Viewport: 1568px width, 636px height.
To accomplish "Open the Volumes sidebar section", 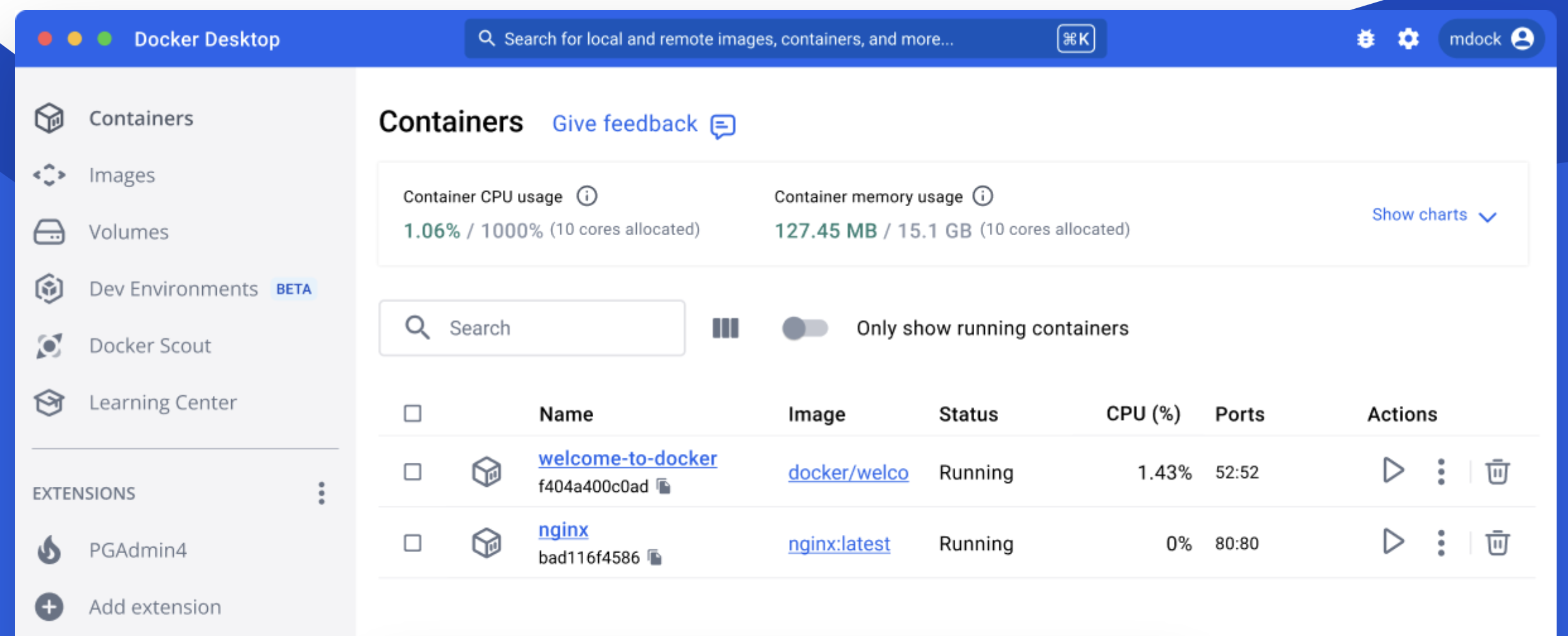I will click(129, 232).
